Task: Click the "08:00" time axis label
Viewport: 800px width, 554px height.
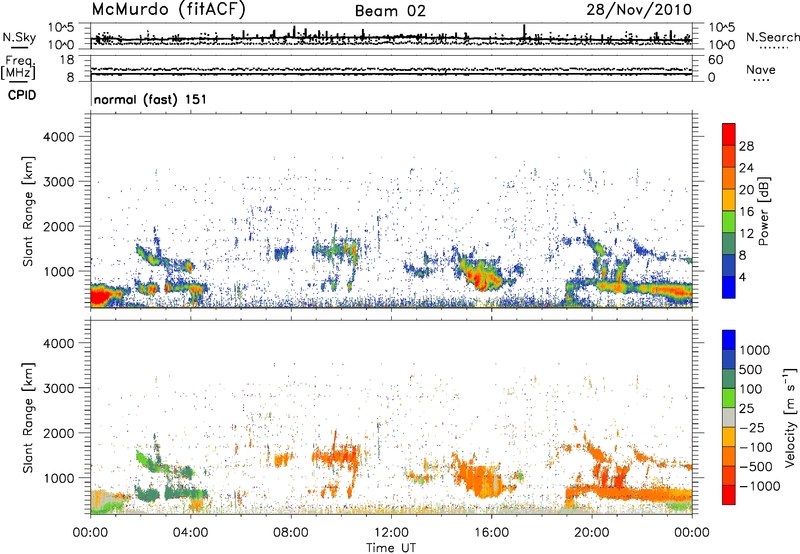Action: (x=291, y=533)
